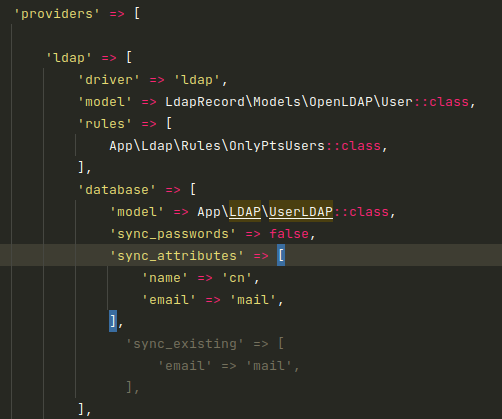Click the 'cn' attribute value
The width and height of the screenshot is (502, 419).
pos(237,278)
